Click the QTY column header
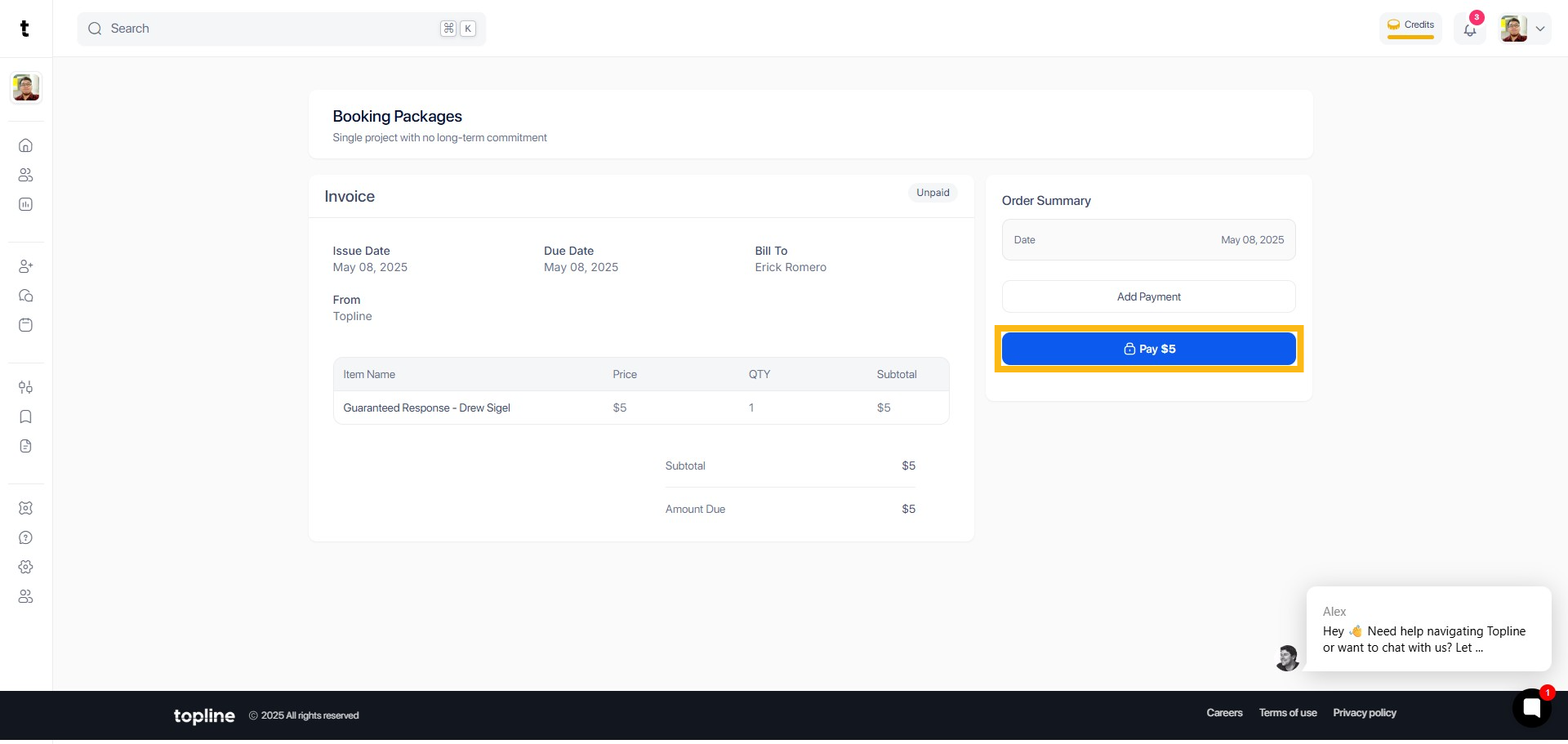This screenshot has width=1568, height=744. (x=759, y=374)
